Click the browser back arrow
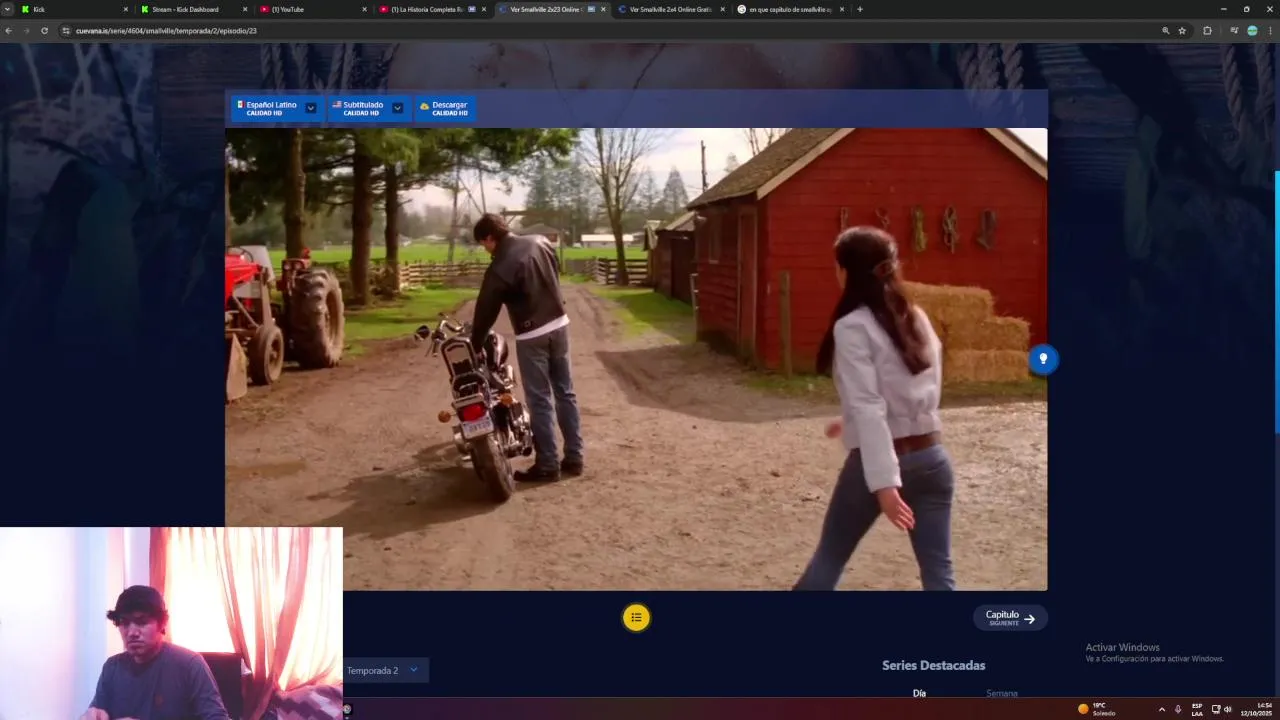The image size is (1280, 720). pos(9,31)
